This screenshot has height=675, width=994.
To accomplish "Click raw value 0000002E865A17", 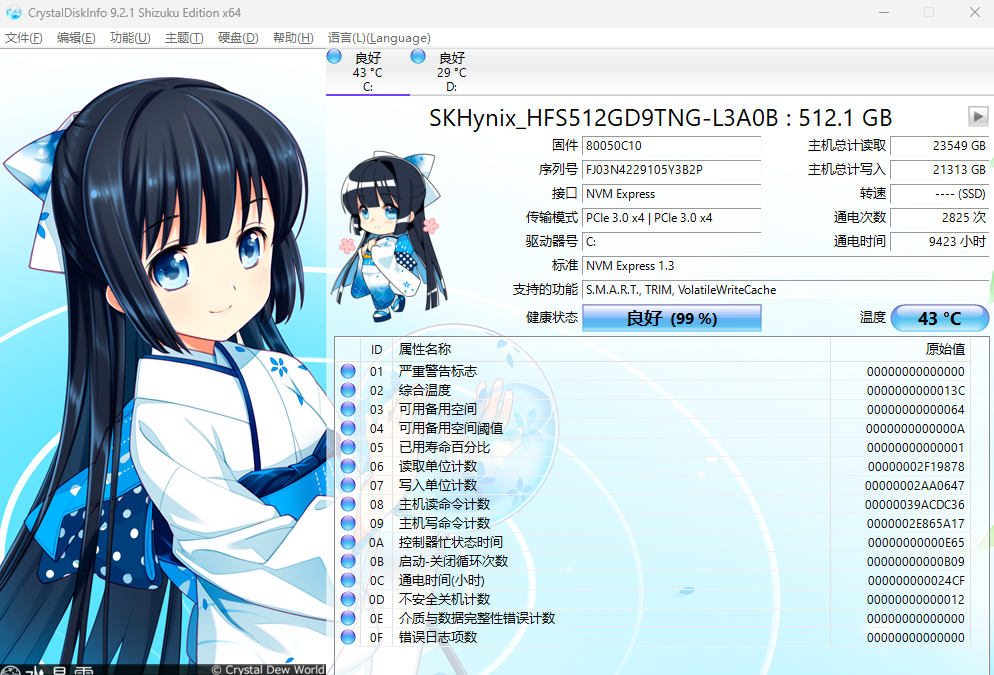I will pyautogui.click(x=915, y=524).
